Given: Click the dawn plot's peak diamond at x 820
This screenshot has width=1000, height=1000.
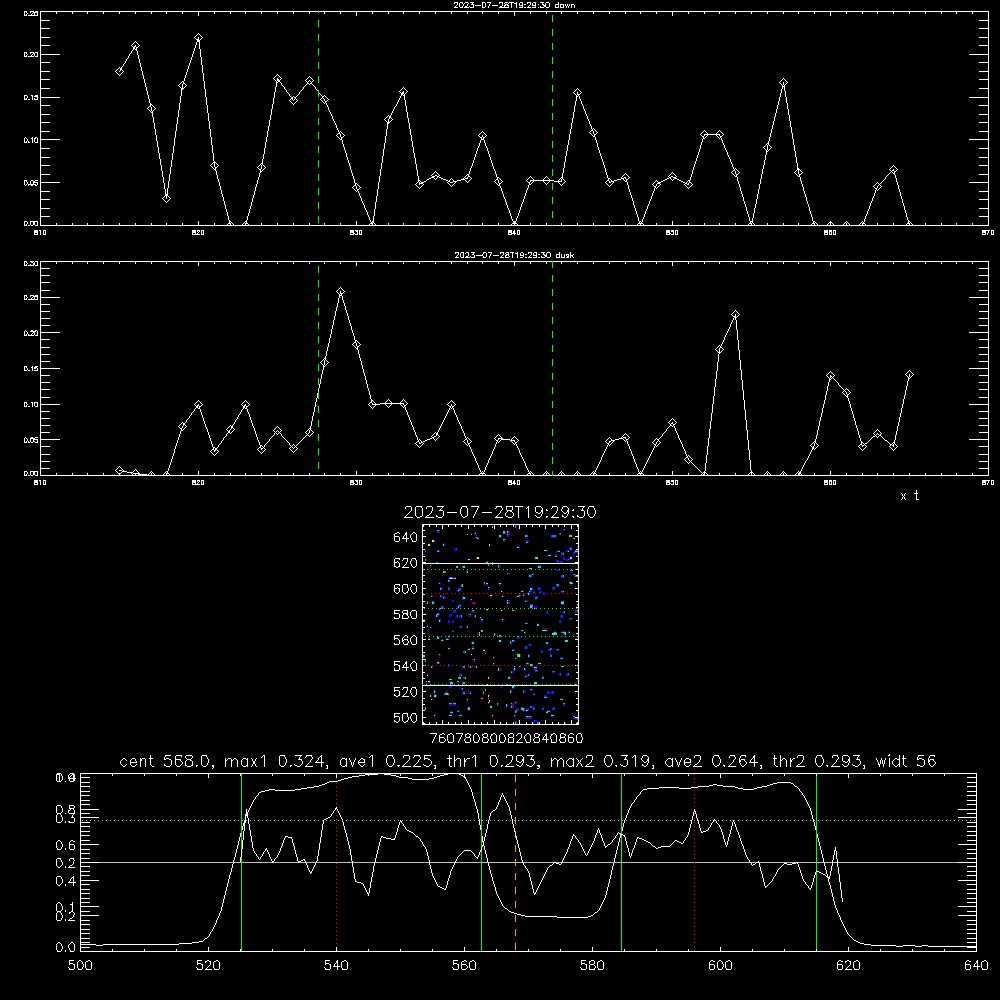Looking at the screenshot, I should point(198,38).
